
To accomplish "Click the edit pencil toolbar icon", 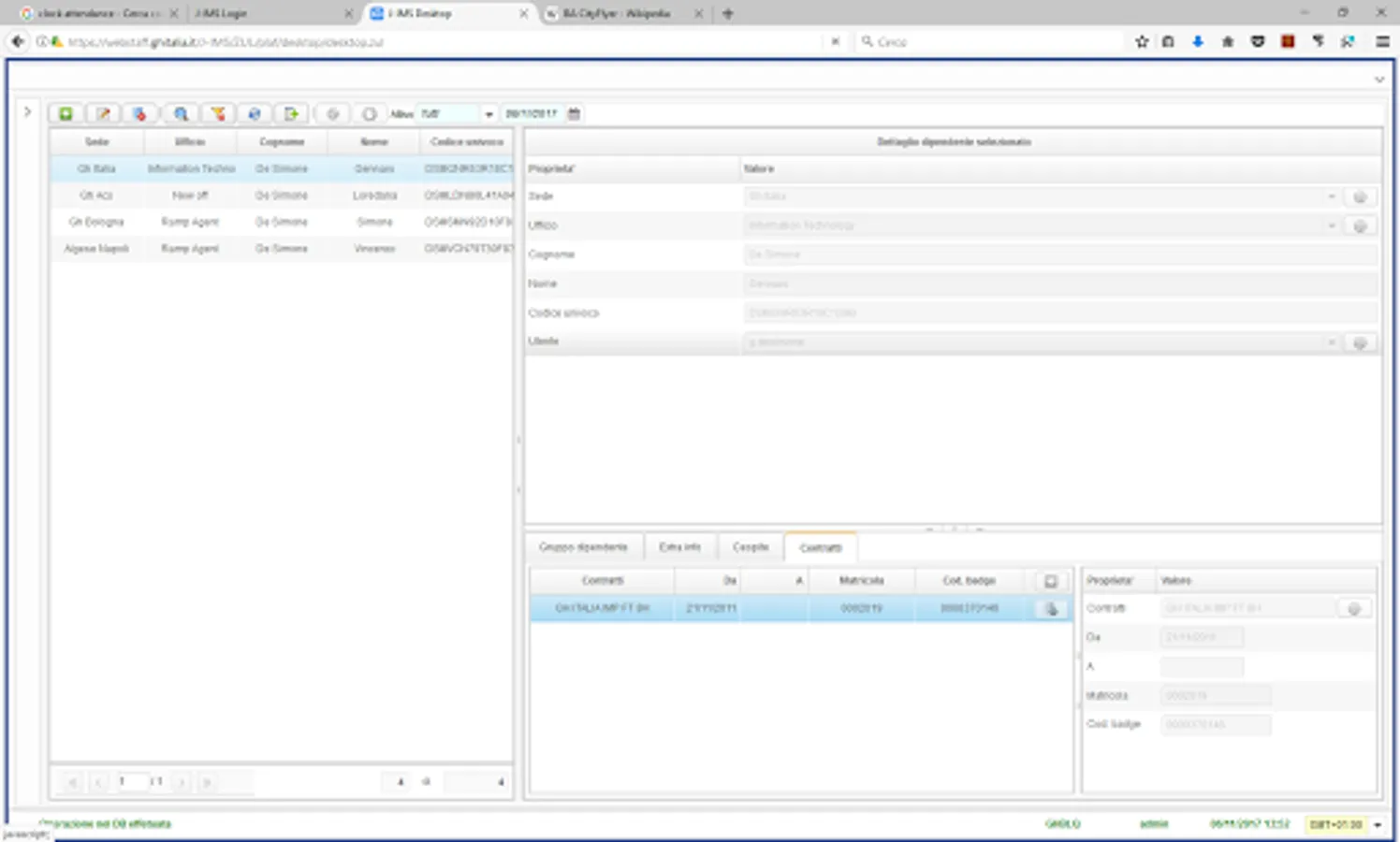I will pyautogui.click(x=103, y=114).
